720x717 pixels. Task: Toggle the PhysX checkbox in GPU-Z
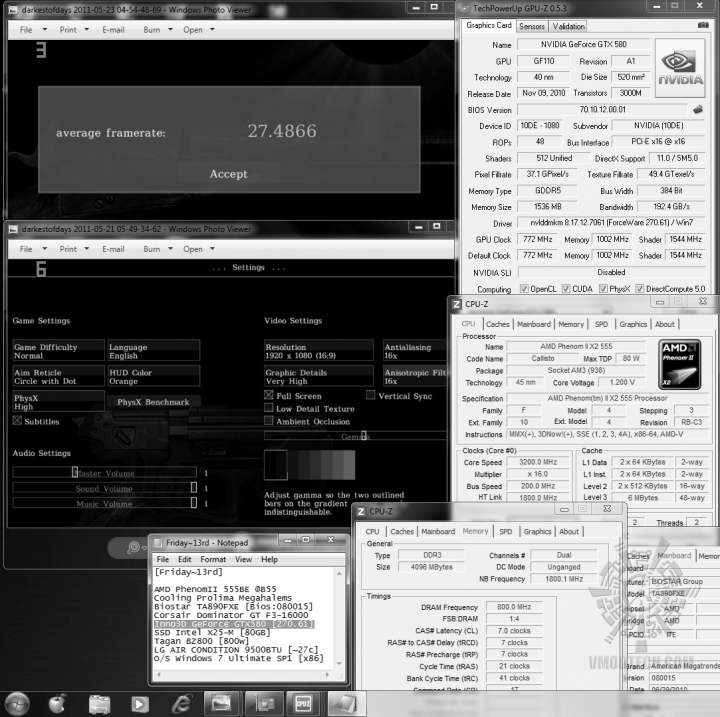pyautogui.click(x=603, y=288)
